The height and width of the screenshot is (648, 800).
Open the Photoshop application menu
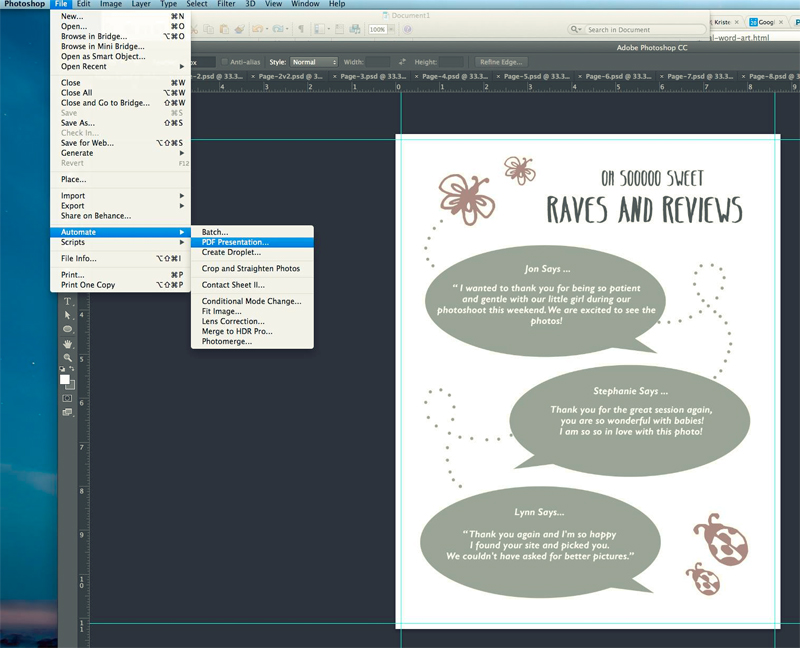tap(24, 4)
